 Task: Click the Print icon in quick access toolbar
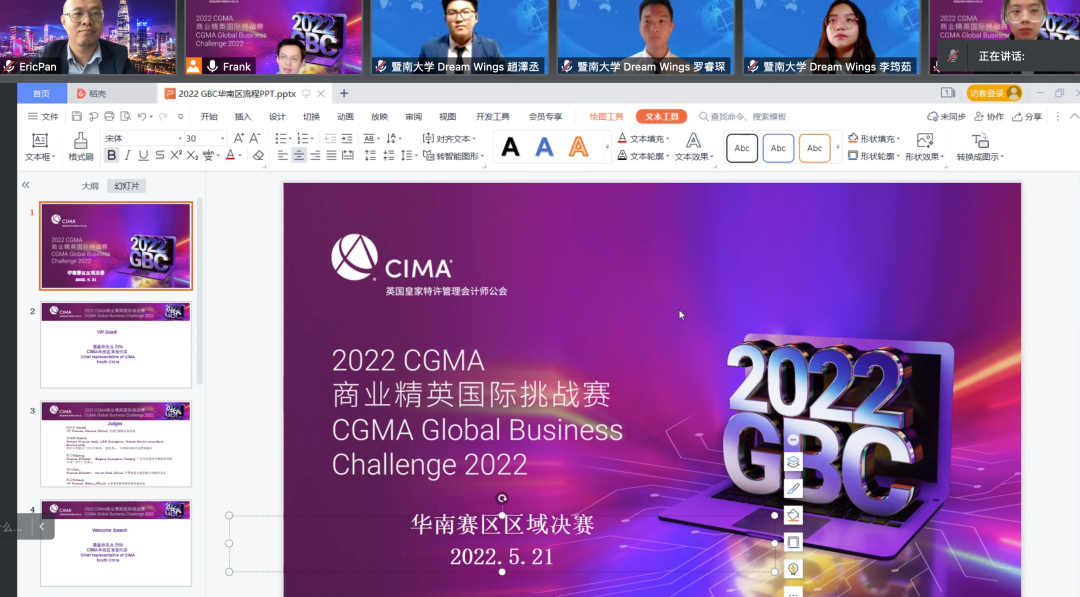109,116
